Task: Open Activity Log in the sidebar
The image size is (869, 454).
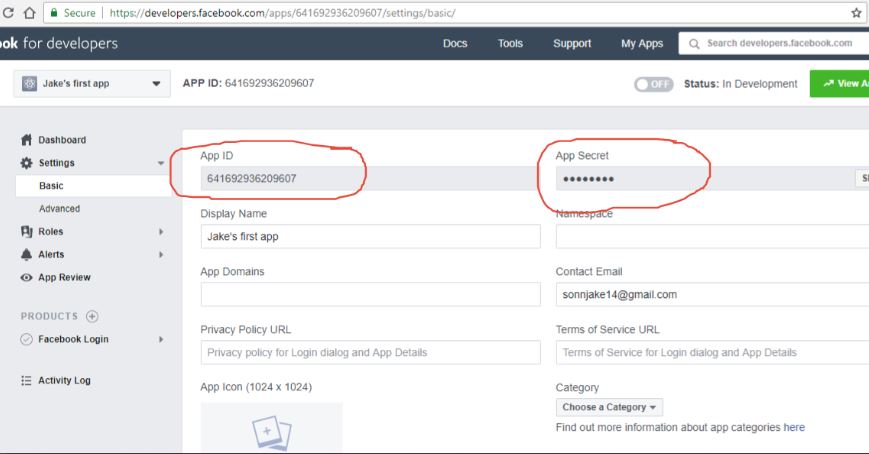Action: click(64, 380)
